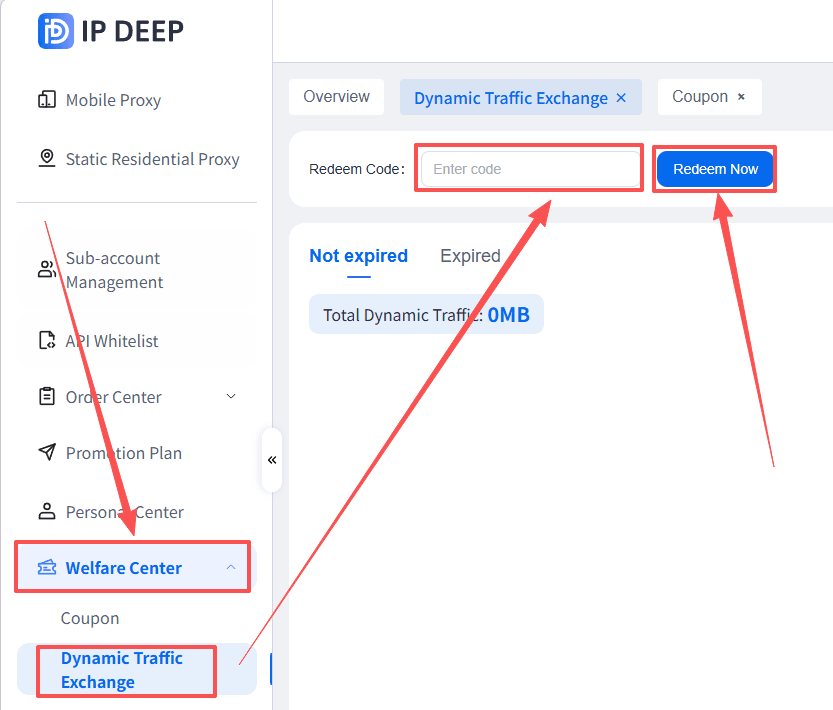Screen dimensions: 833x710
Task: Click the Welfare Center ticket icon
Action: click(x=47, y=568)
